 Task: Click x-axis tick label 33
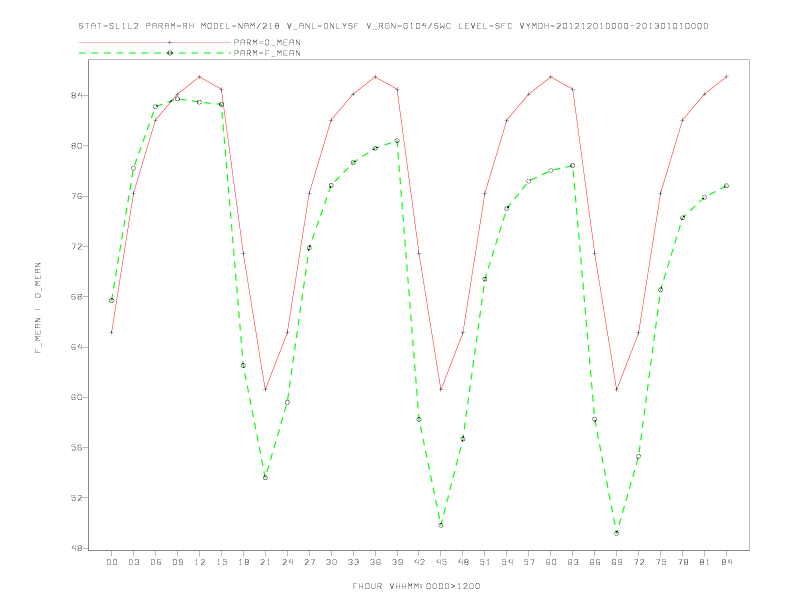tap(353, 562)
